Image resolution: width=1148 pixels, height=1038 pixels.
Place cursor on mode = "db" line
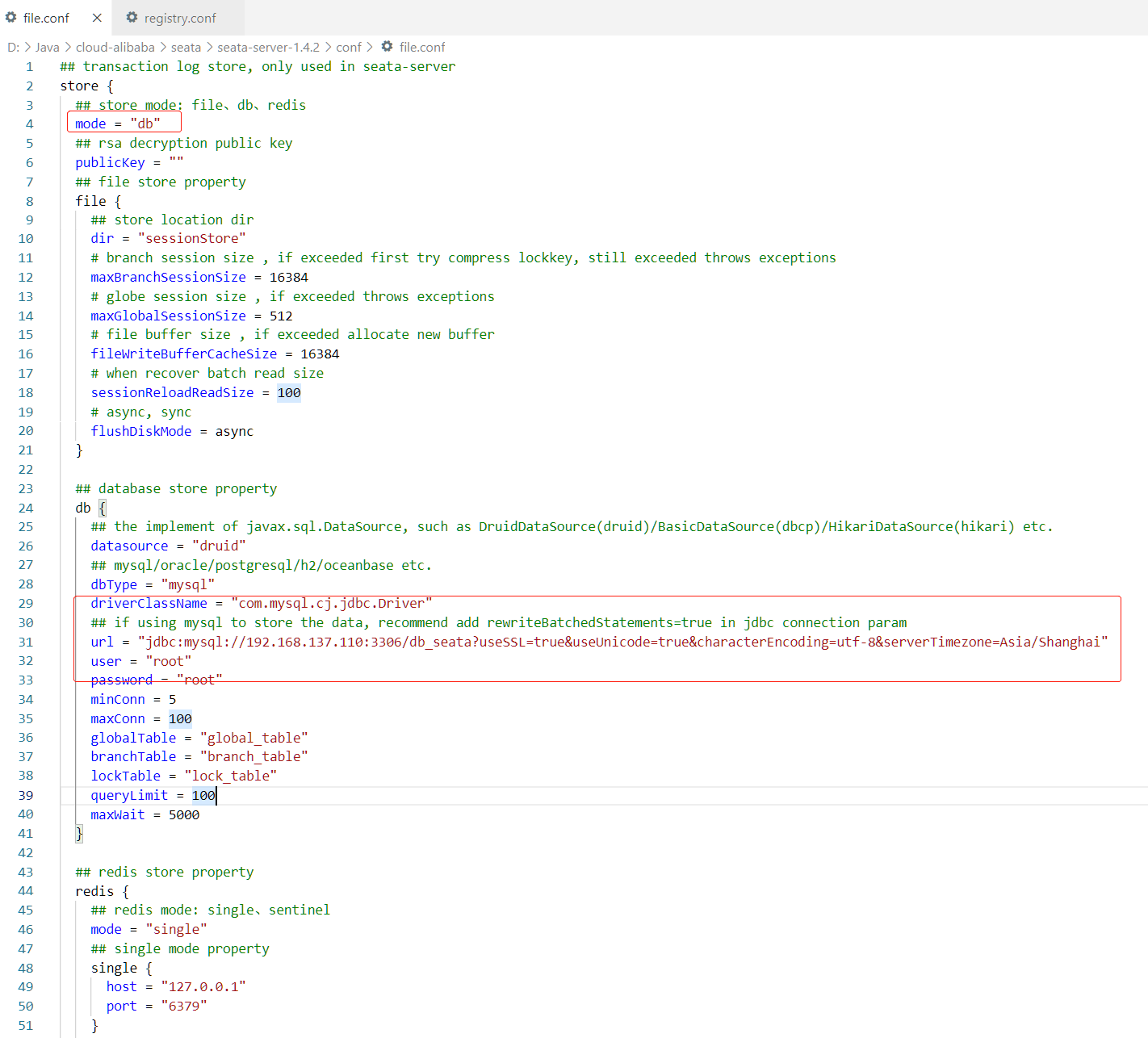pyautogui.click(x=118, y=123)
